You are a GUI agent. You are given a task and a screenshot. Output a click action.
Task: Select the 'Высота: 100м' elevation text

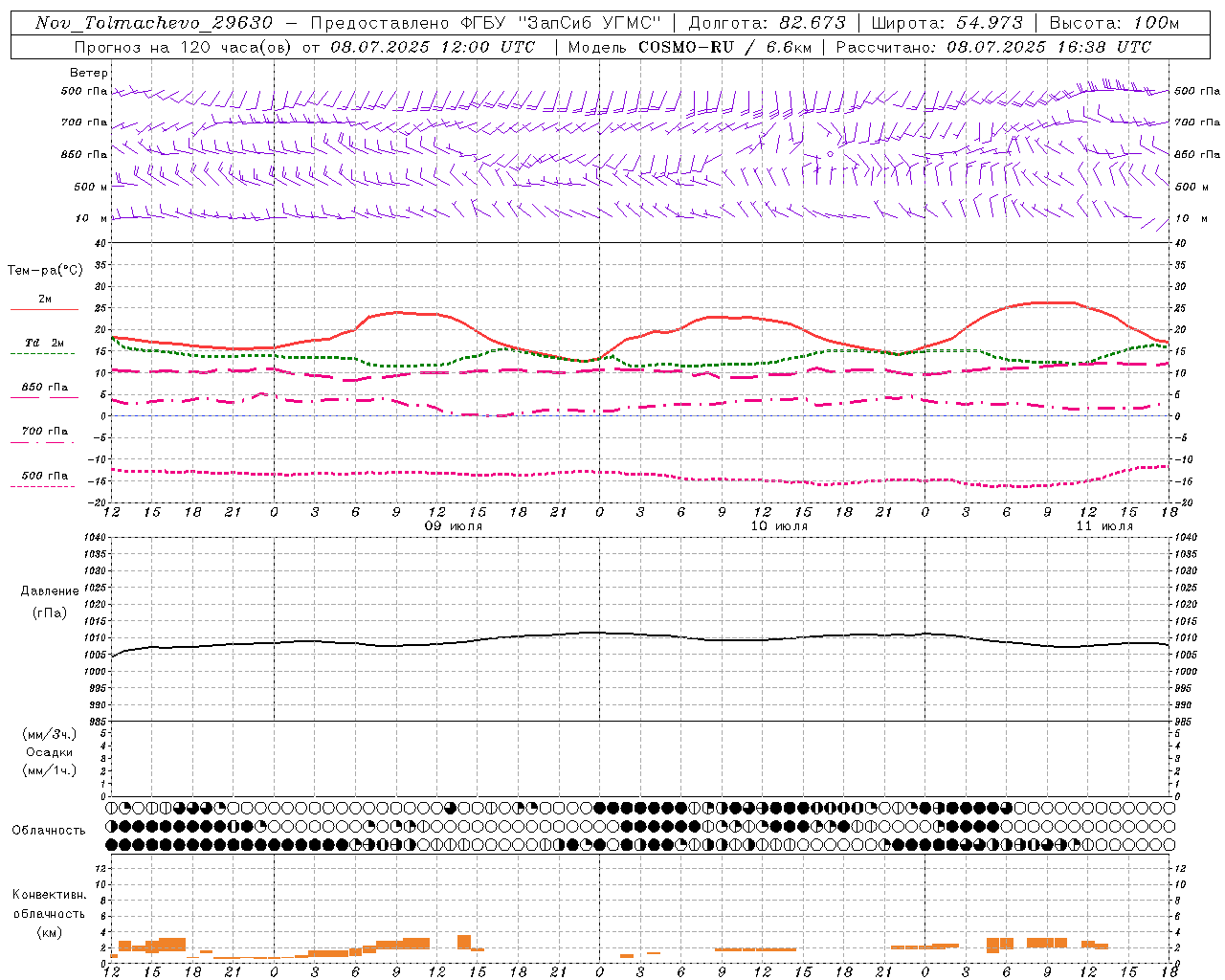(x=1114, y=23)
